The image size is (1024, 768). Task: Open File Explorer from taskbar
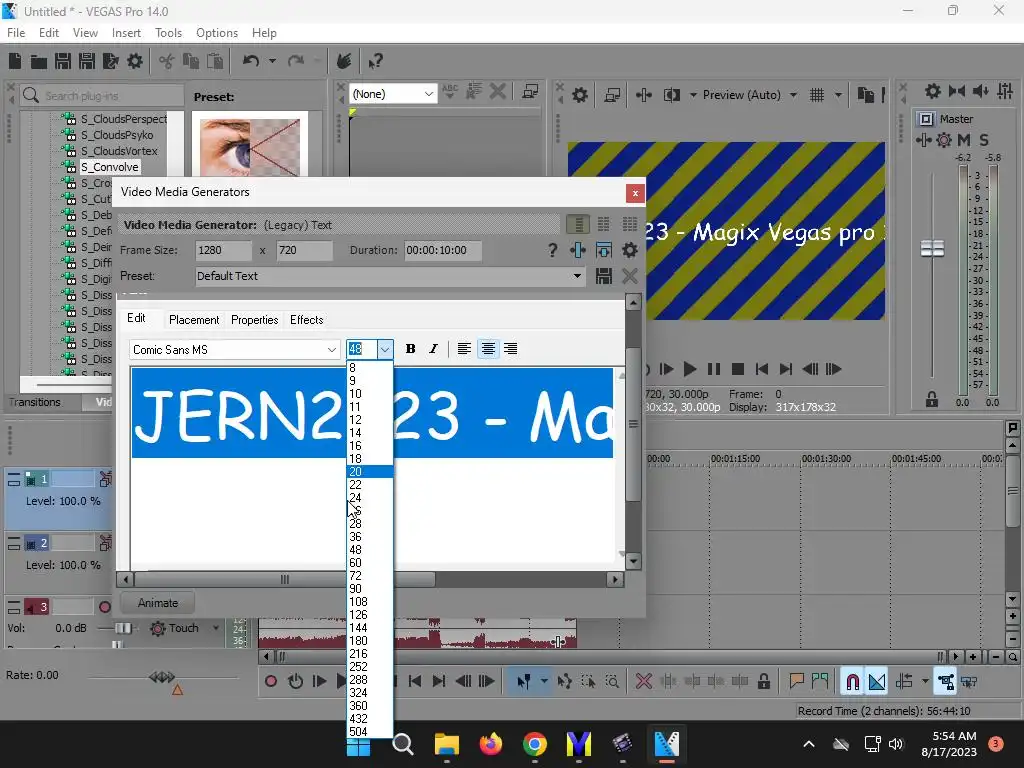[447, 744]
